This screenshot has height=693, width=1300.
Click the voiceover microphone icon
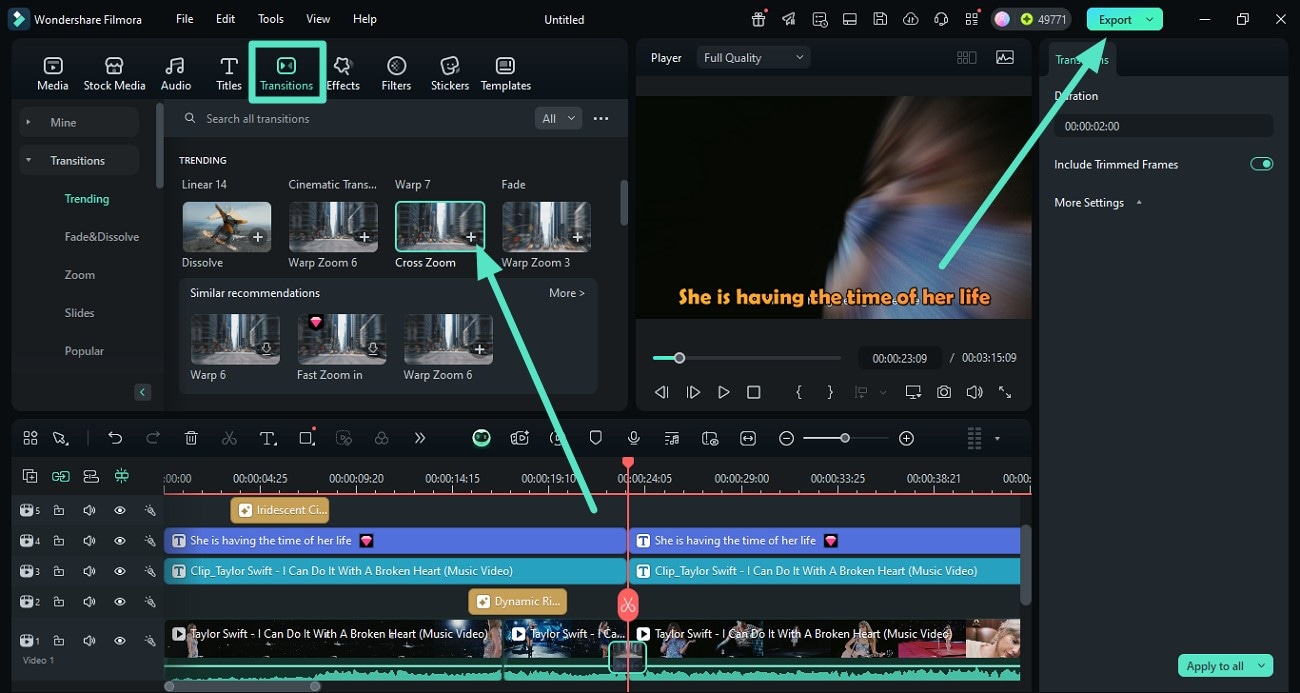(634, 438)
